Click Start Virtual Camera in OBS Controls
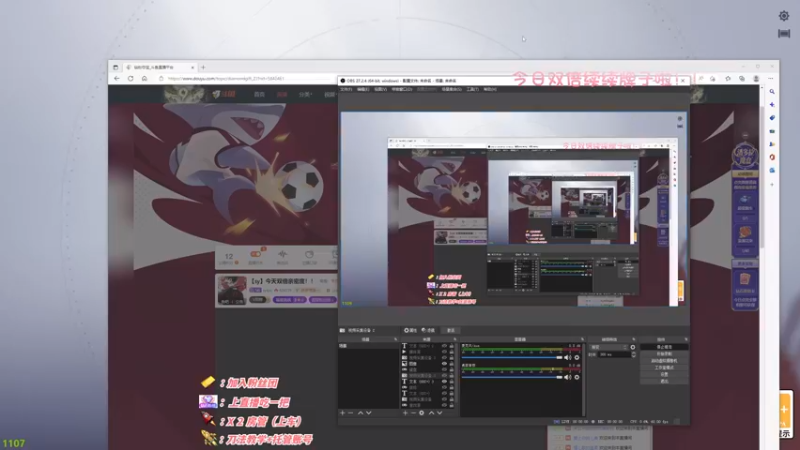The width and height of the screenshot is (800, 450). click(x=664, y=361)
